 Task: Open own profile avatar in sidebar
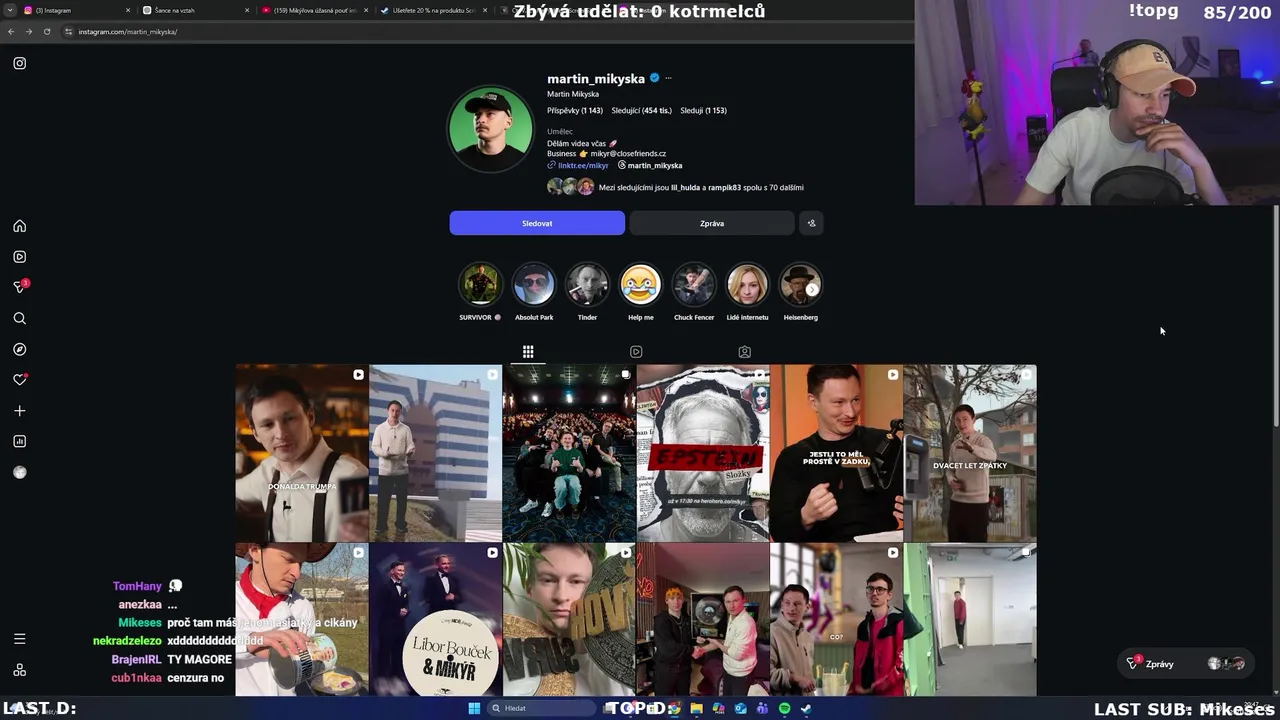click(19, 472)
